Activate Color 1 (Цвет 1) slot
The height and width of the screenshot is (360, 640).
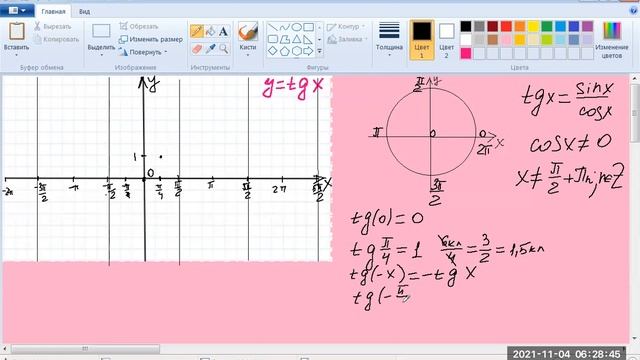422,40
